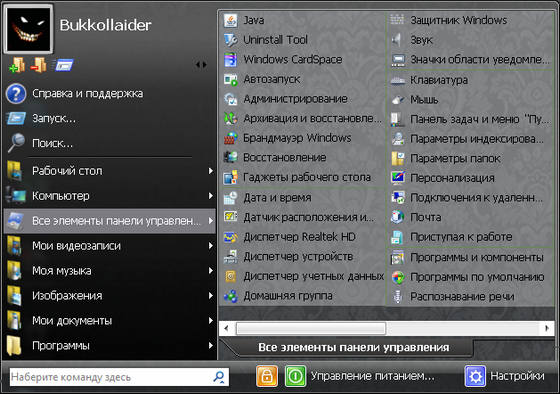Viewport: 560px width, 394px height.
Task: Select Программы menu entry
Action: (109, 346)
